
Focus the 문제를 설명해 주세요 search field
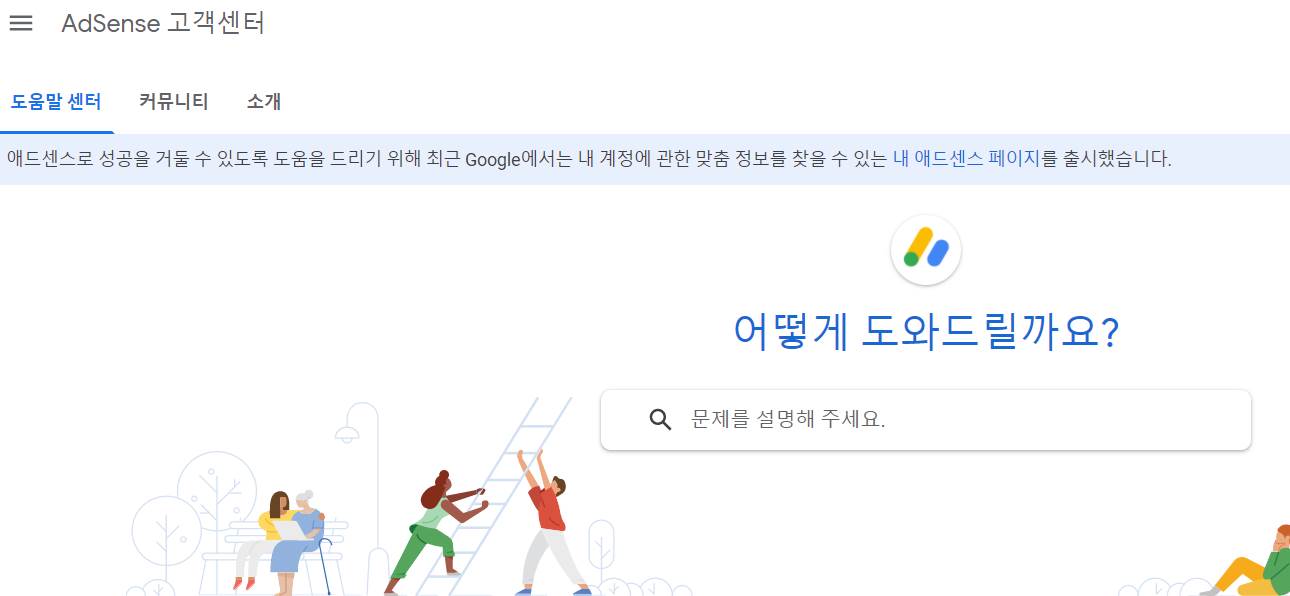[926, 419]
